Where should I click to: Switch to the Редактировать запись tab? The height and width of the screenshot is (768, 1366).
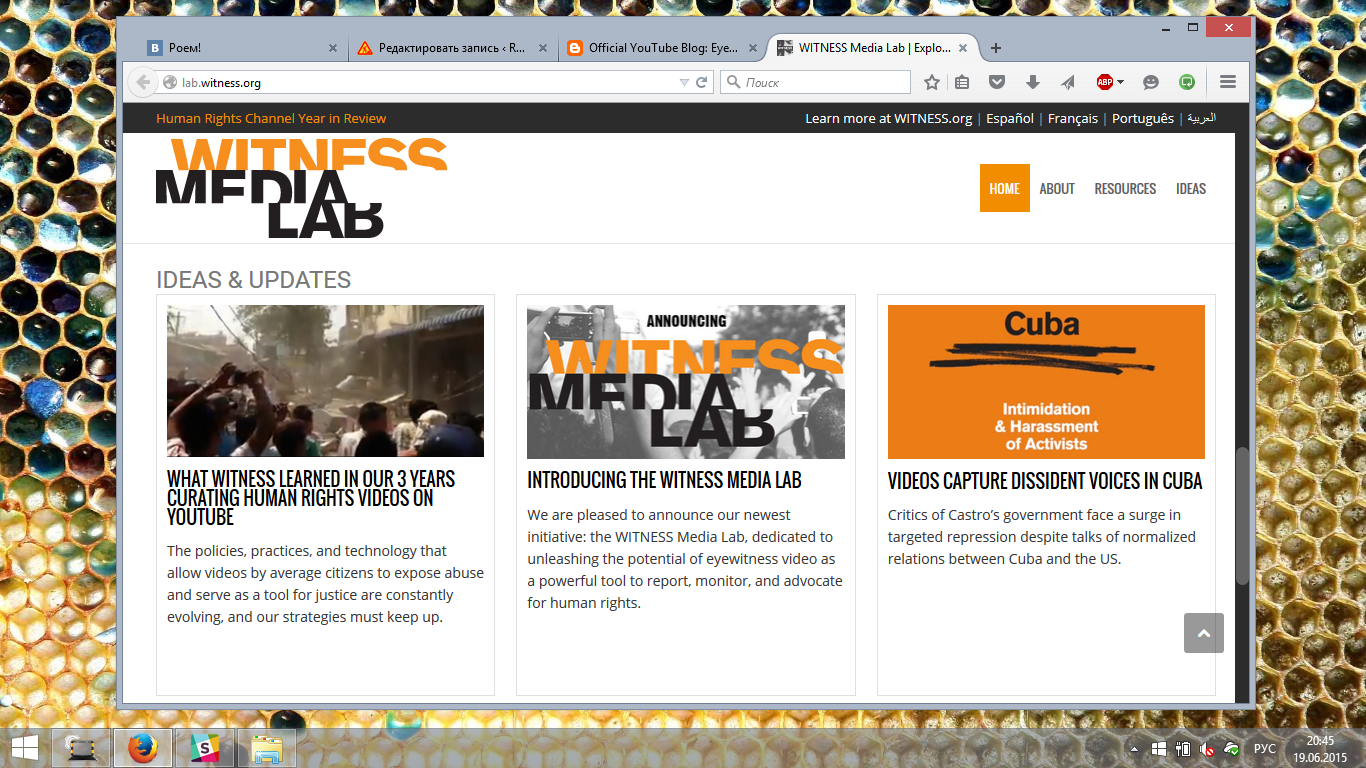[451, 48]
